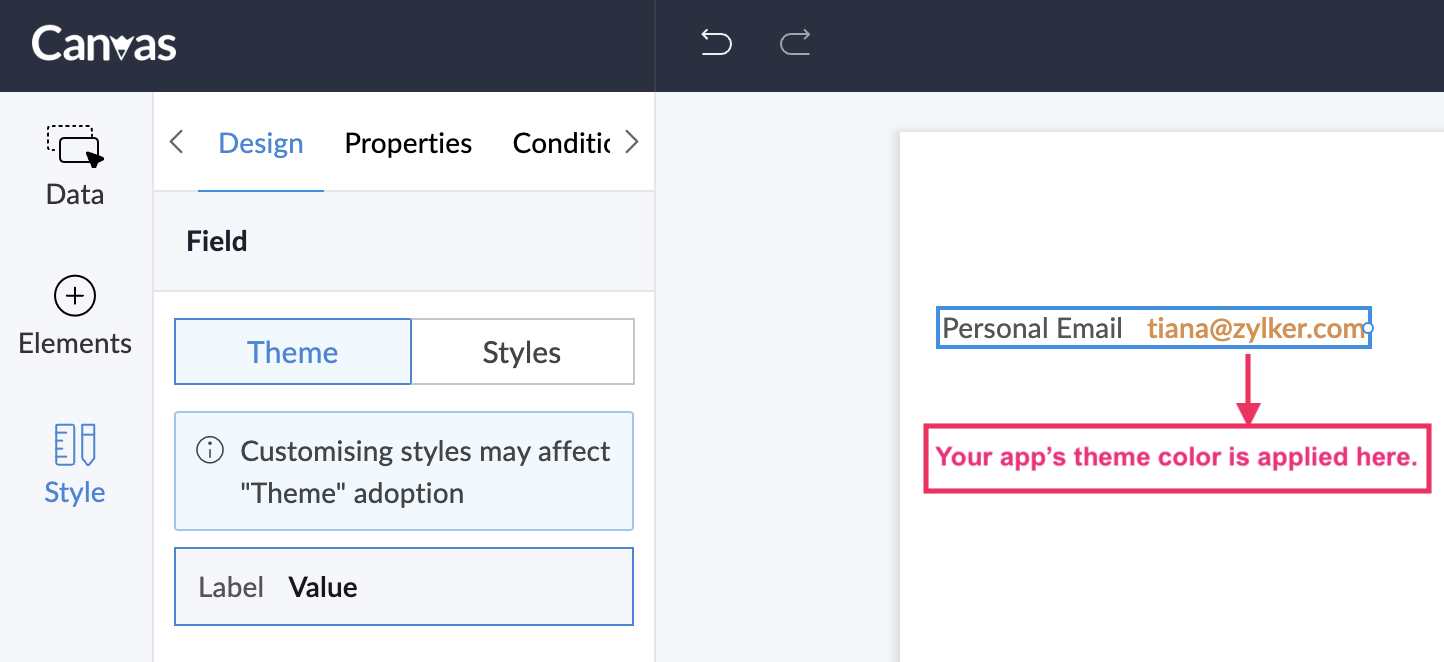
Task: Select the Style ruler-and-pencil icon
Action: point(75,445)
